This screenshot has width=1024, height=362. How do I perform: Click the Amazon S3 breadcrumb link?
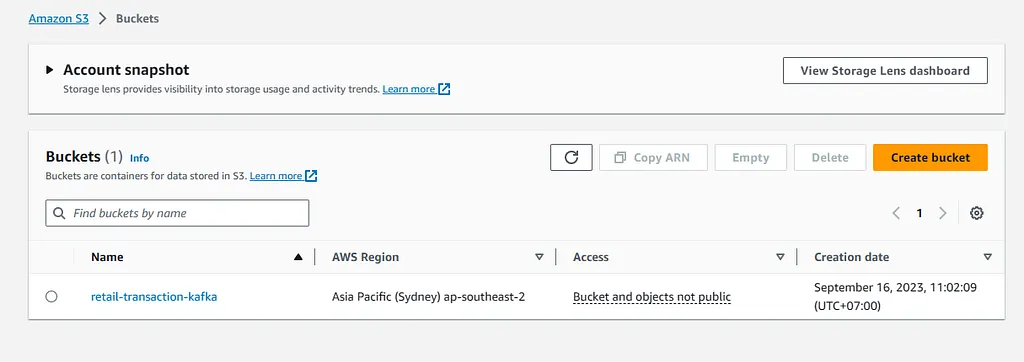(x=59, y=18)
